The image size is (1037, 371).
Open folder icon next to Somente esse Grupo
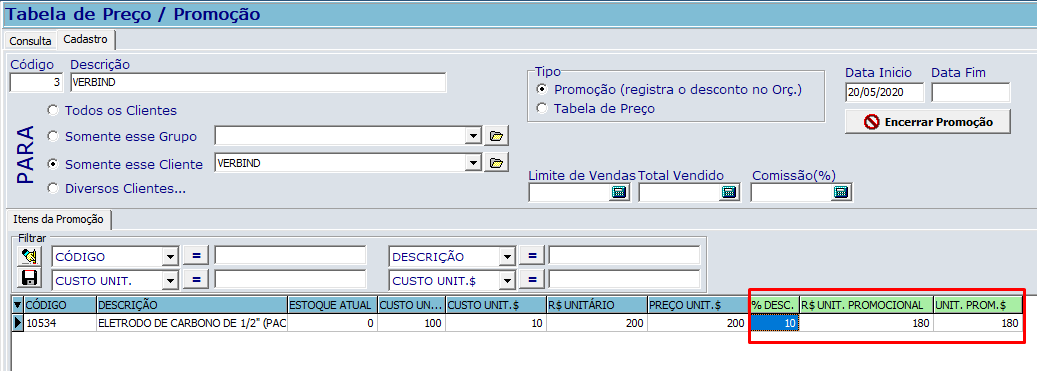496,136
